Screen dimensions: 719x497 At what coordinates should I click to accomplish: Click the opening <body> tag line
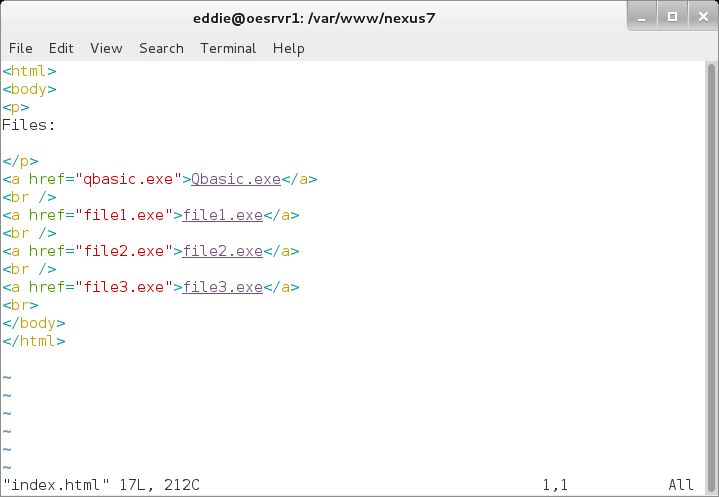click(x=29, y=89)
